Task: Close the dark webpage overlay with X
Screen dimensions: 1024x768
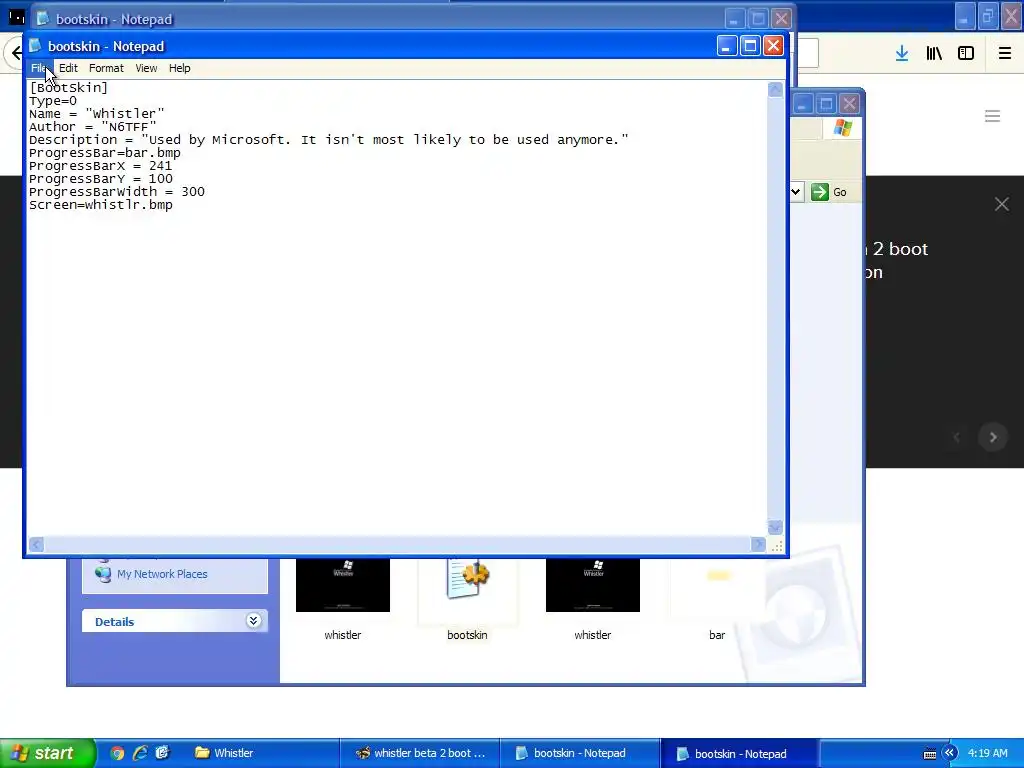Action: click(1002, 204)
